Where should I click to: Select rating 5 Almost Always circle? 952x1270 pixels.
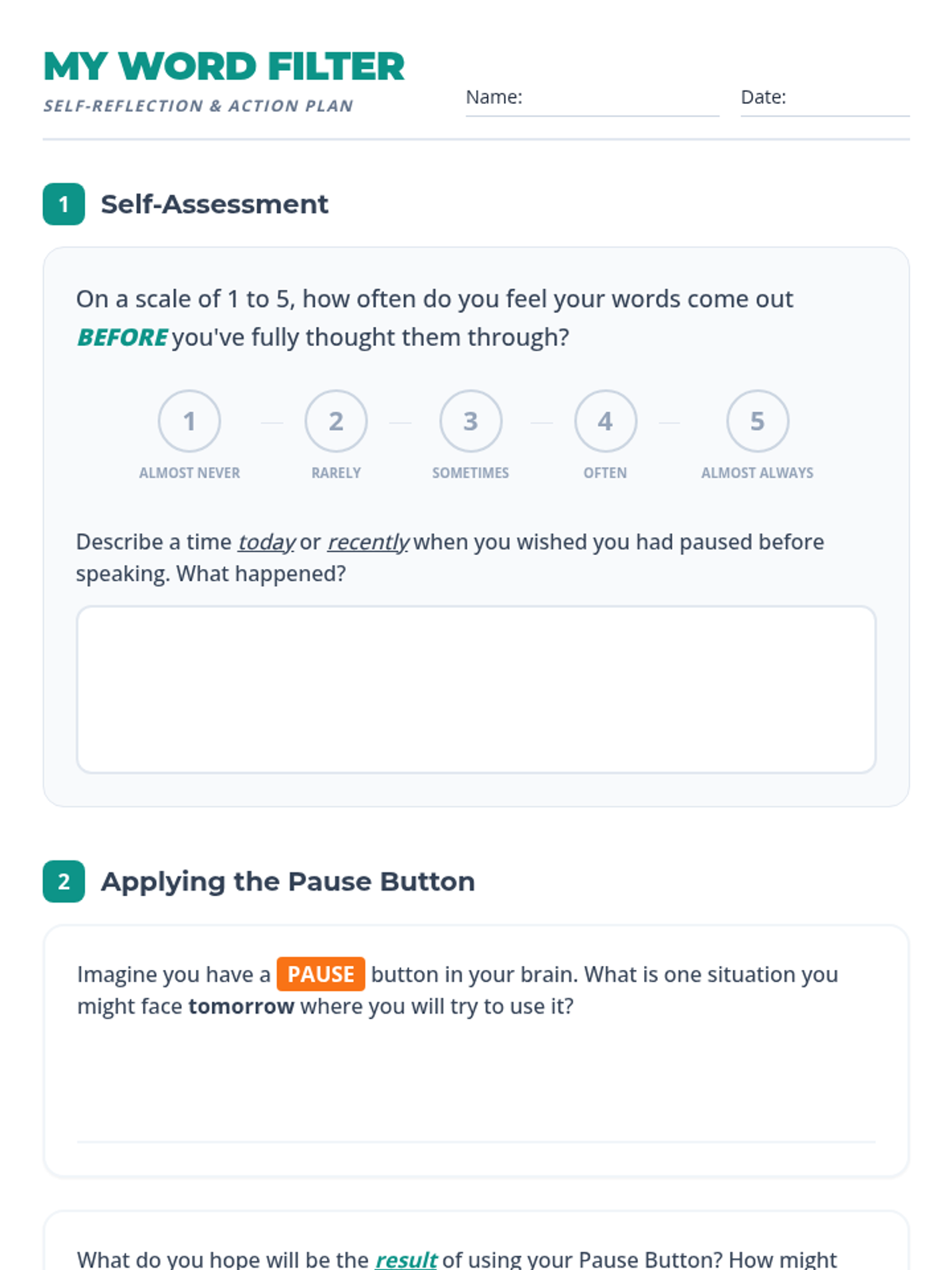758,421
